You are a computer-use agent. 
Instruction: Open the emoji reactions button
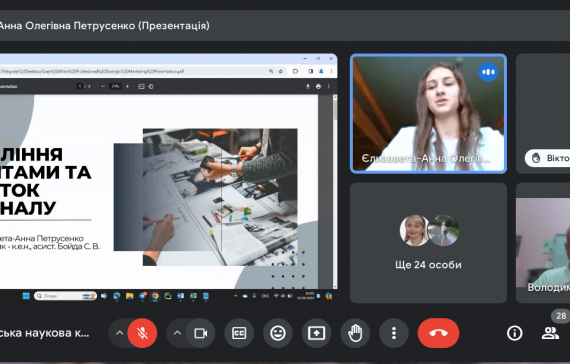pyautogui.click(x=278, y=333)
